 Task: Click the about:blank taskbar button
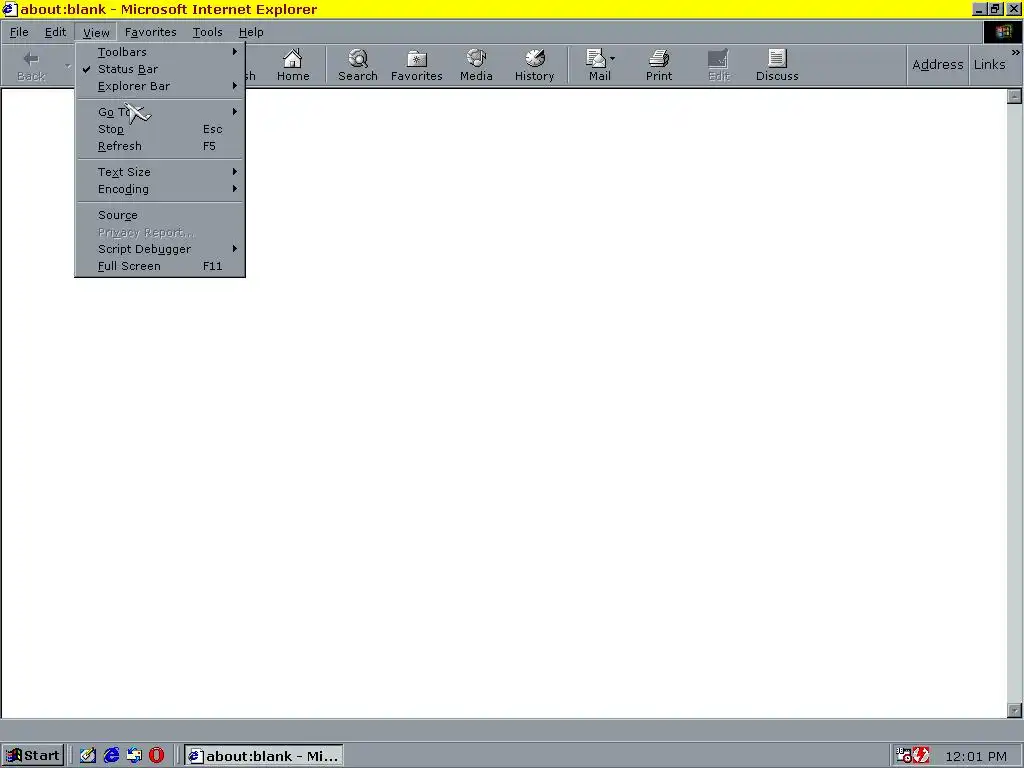coord(263,756)
